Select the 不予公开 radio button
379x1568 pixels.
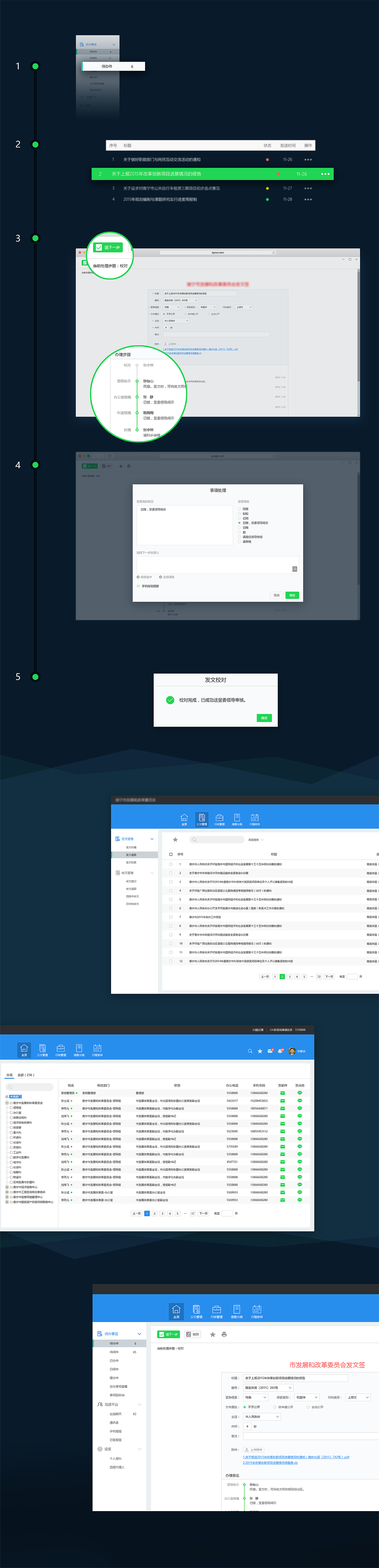(x=245, y=1407)
